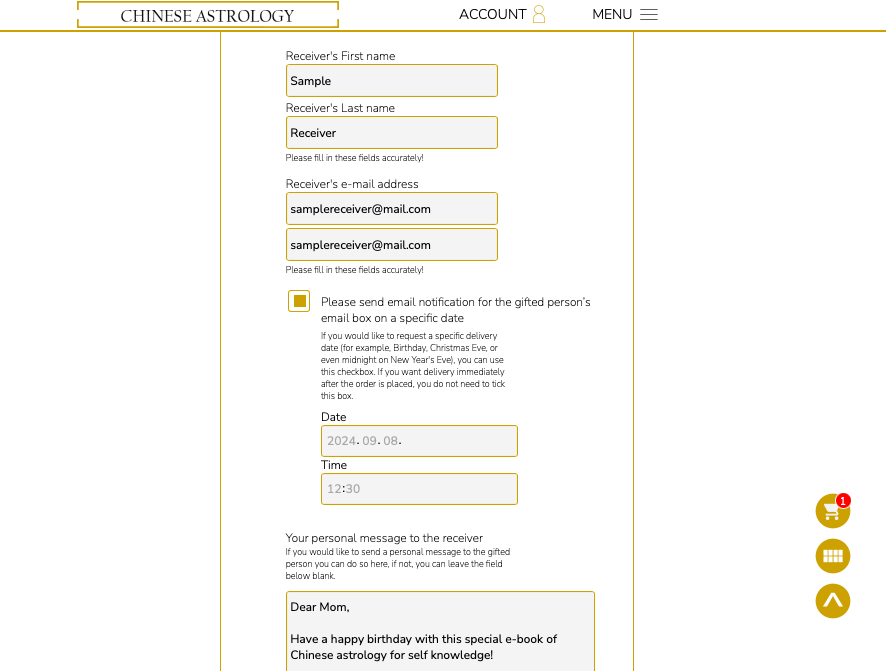Focus the first receiver's e-mail address field
The width and height of the screenshot is (886, 671).
tap(391, 209)
